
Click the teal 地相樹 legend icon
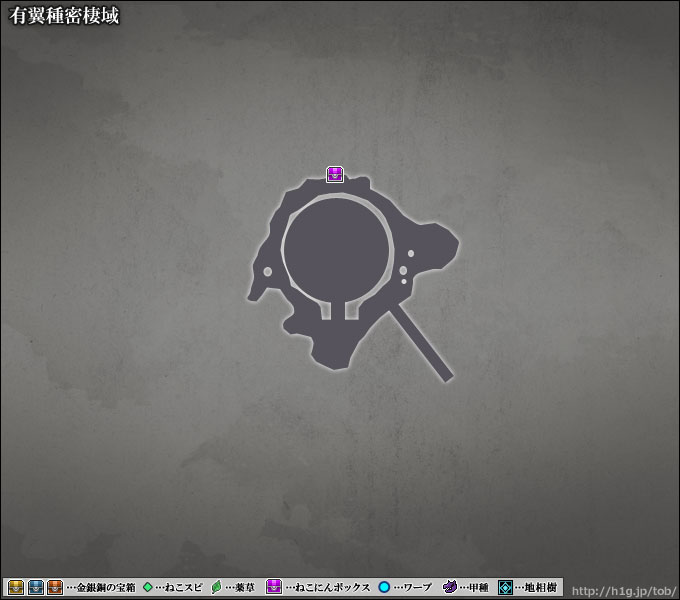(x=506, y=587)
